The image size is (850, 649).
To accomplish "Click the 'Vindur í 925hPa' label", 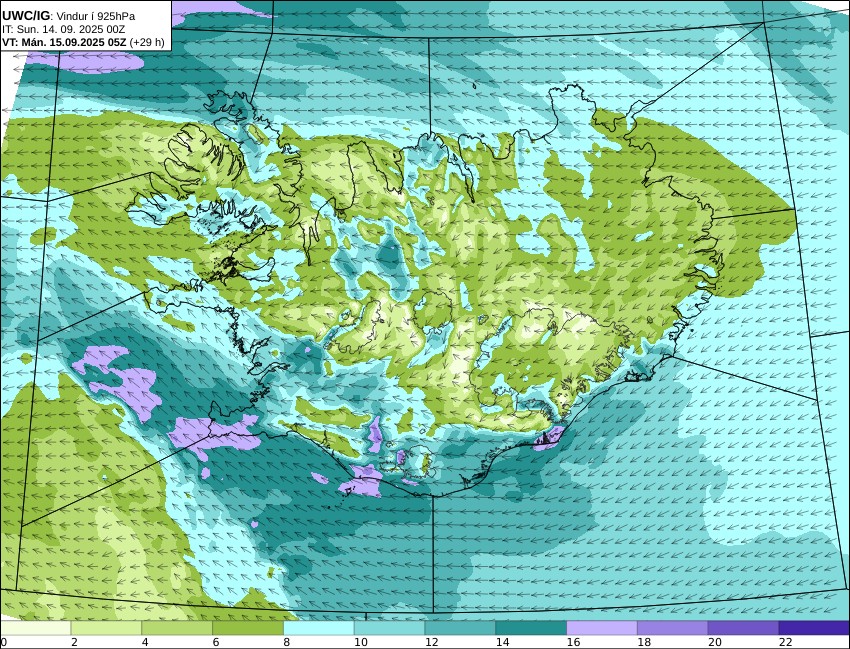I will tap(96, 16).
